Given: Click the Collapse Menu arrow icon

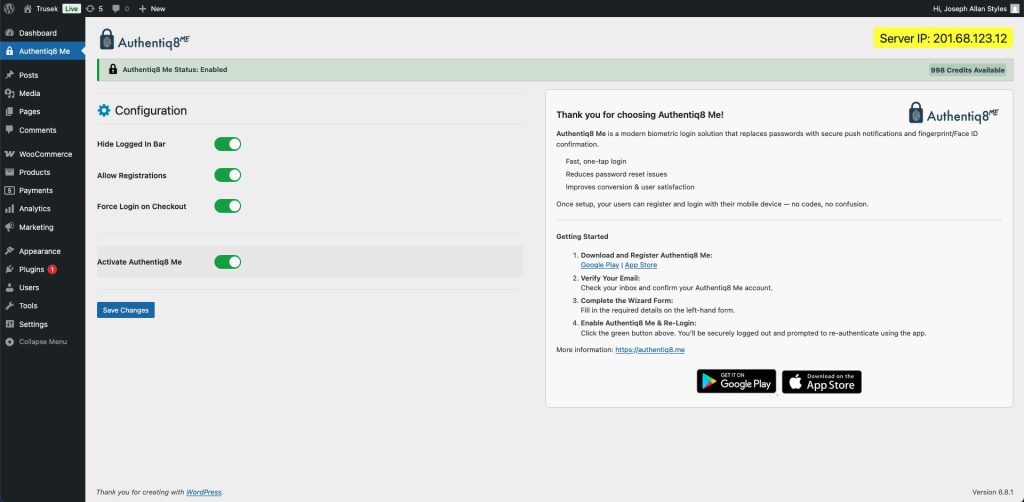Looking at the screenshot, I should pyautogui.click(x=9, y=342).
